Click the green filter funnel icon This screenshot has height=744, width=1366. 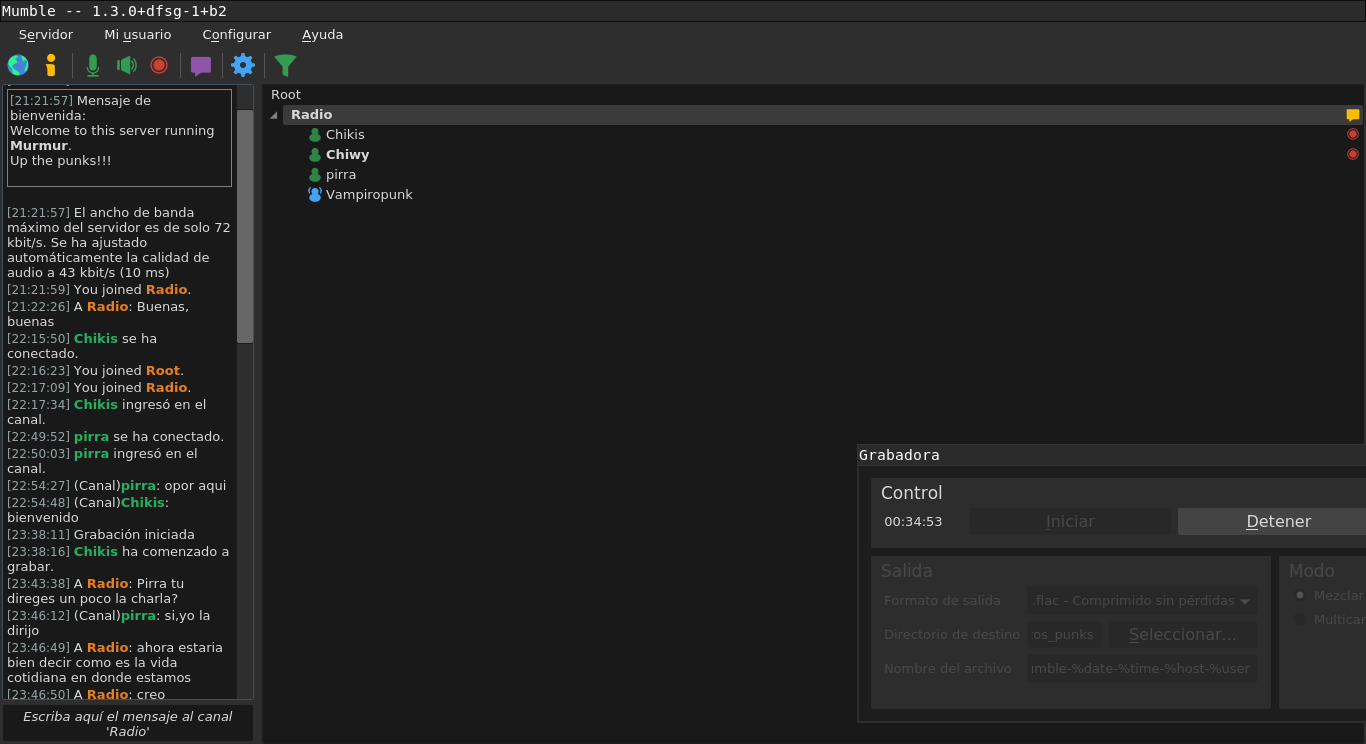(285, 65)
